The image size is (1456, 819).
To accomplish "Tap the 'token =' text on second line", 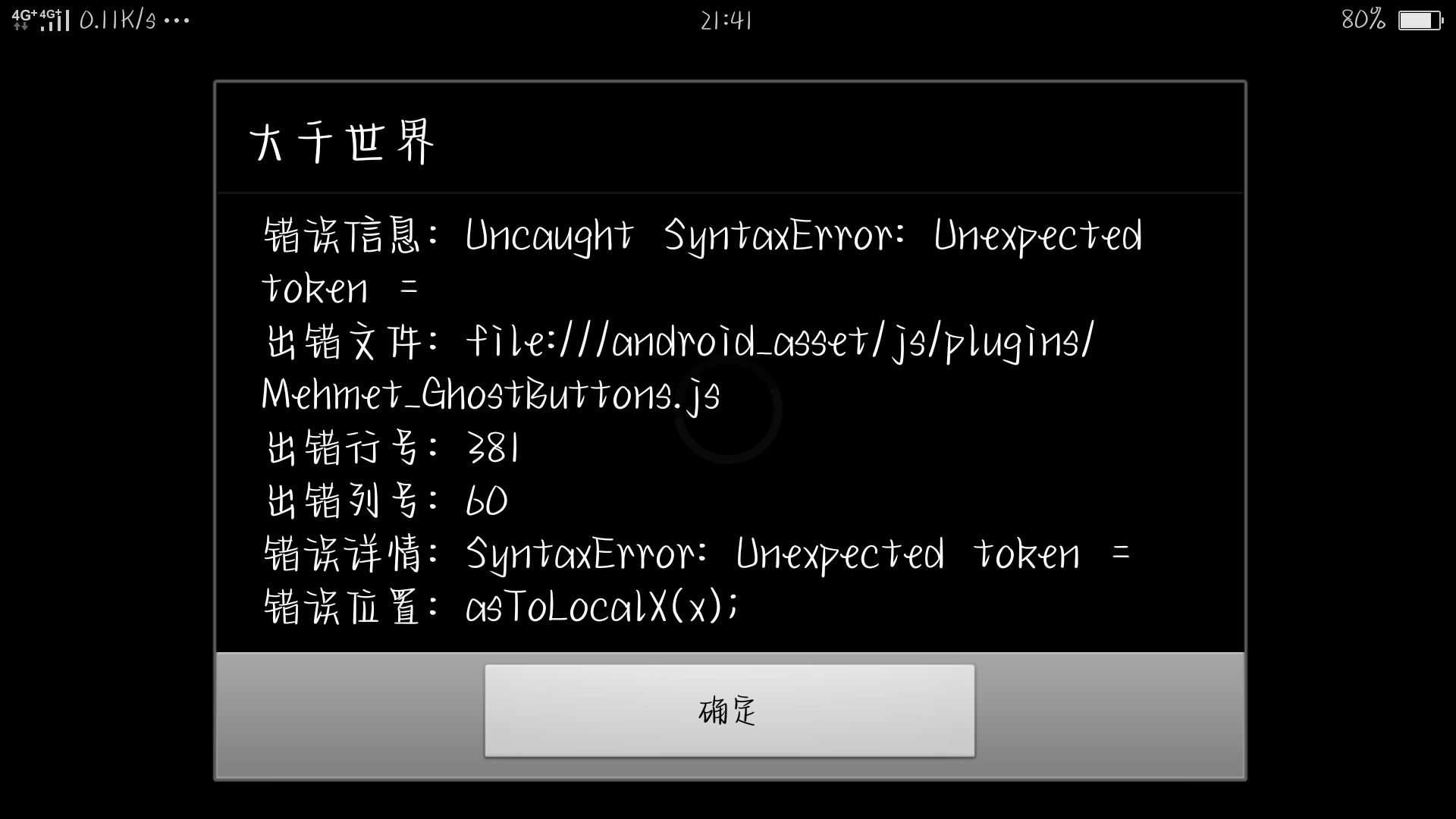I will (340, 289).
